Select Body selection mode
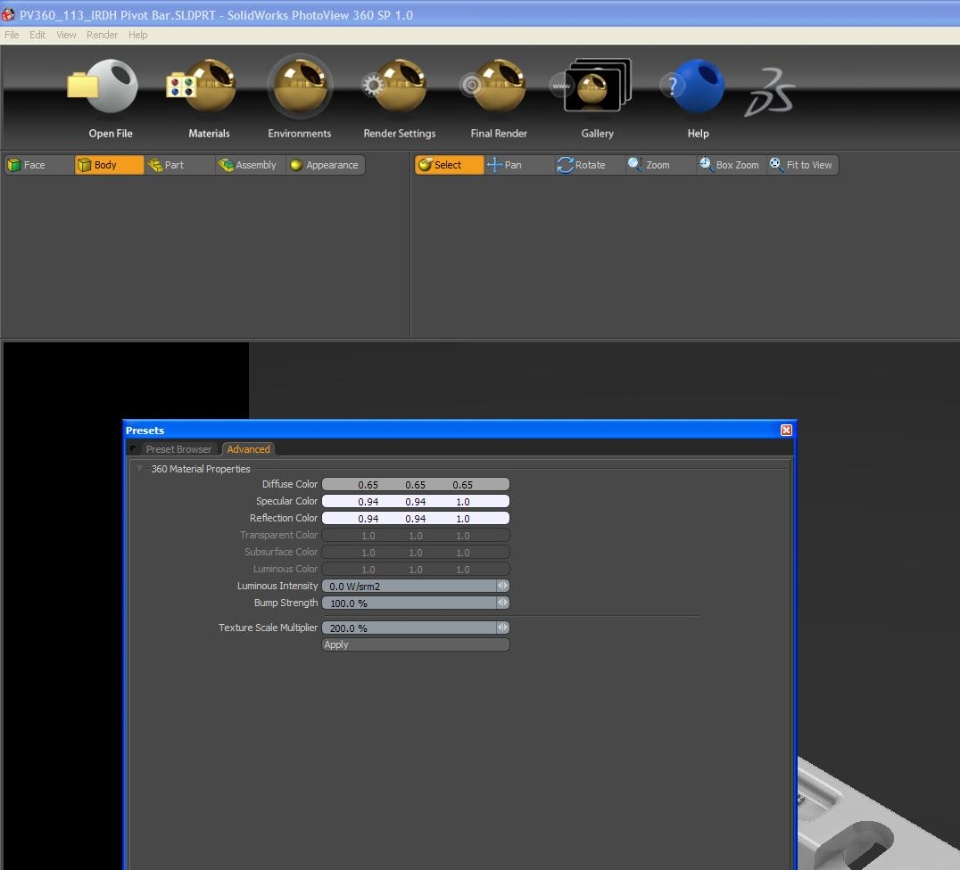This screenshot has width=960, height=870. pos(109,165)
